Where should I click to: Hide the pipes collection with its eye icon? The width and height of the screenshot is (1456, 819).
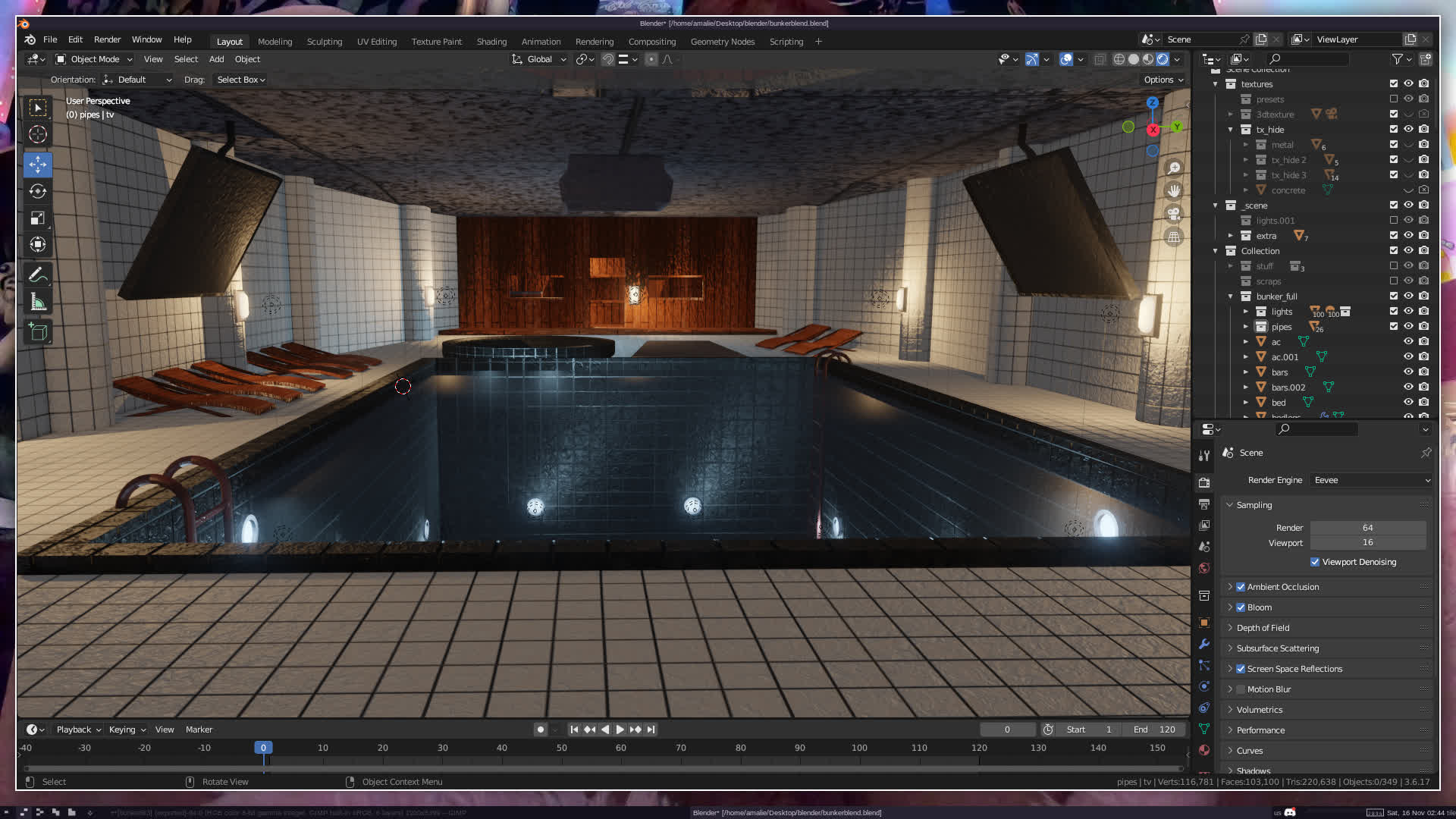click(1408, 326)
